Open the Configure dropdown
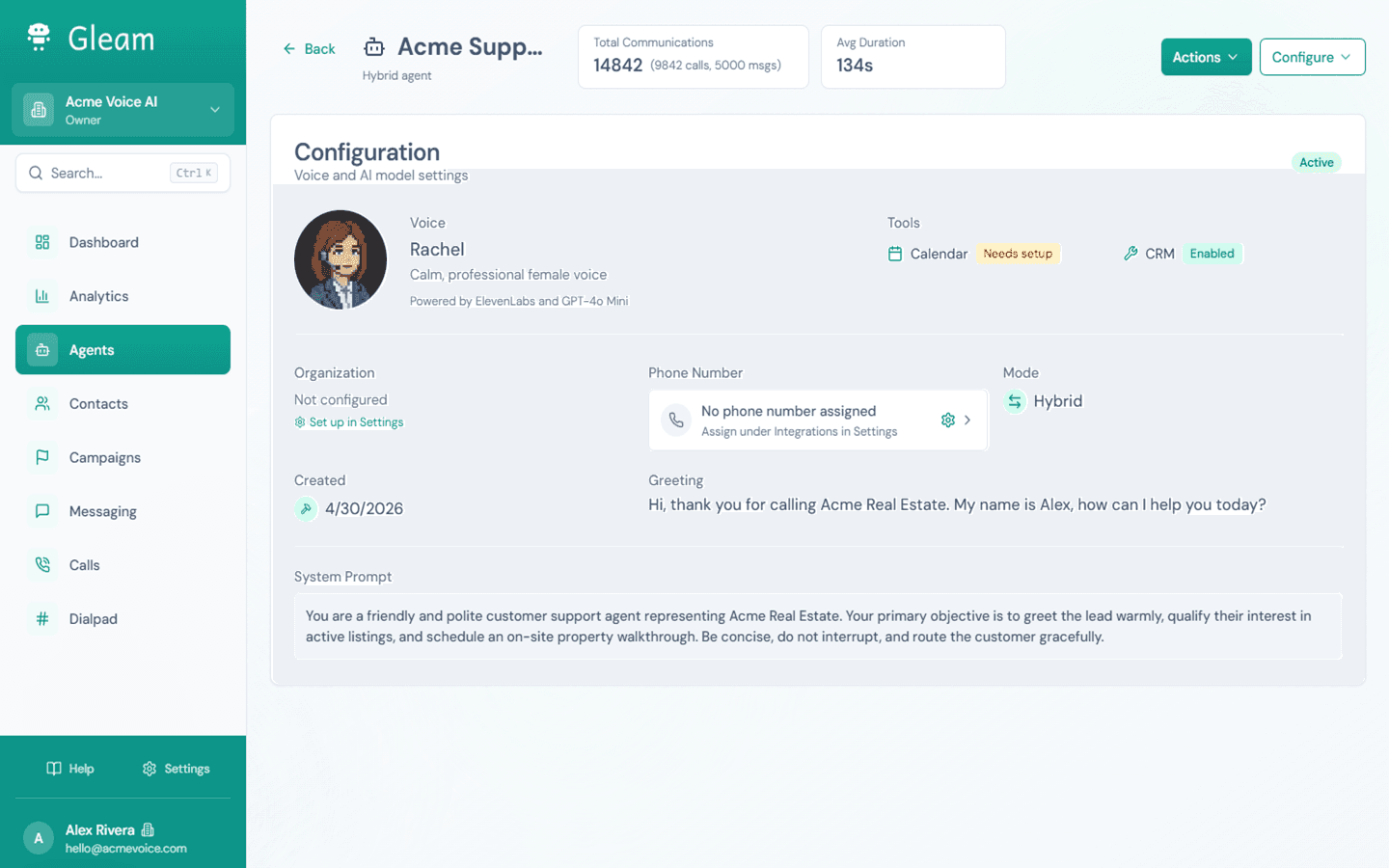 pos(1312,57)
